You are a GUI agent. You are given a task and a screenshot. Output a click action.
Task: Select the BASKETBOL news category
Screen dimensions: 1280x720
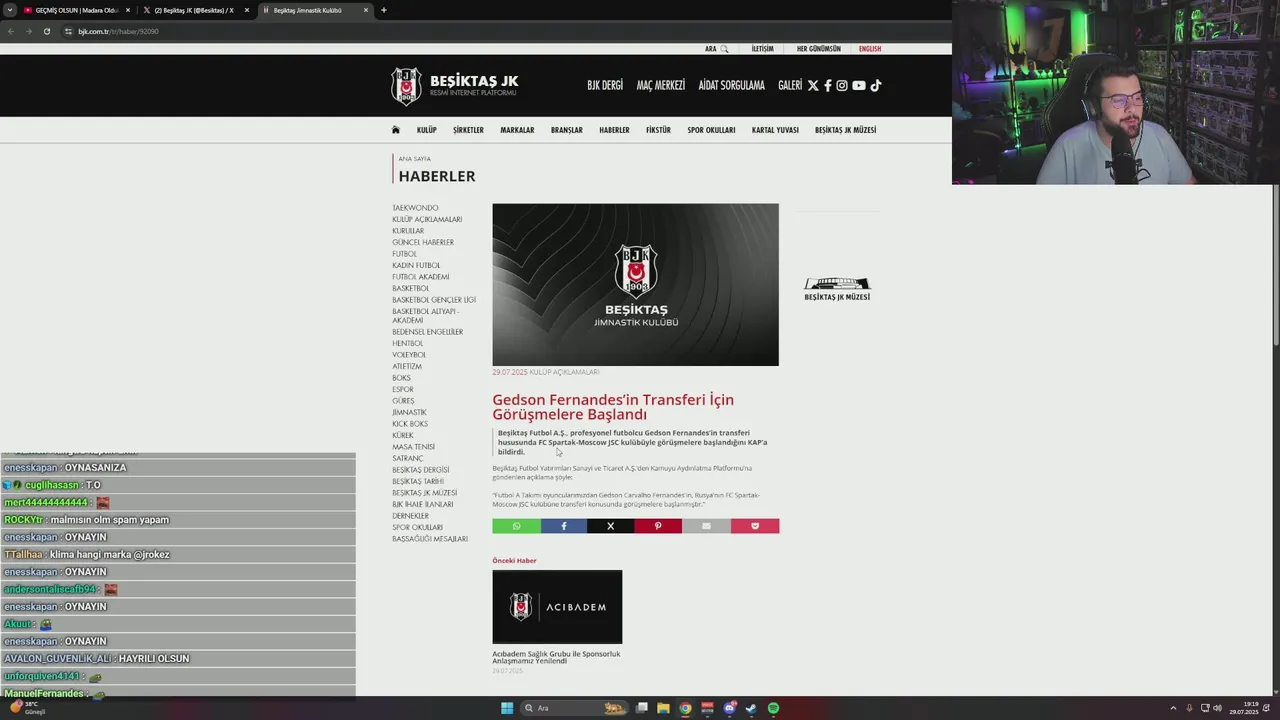[411, 289]
